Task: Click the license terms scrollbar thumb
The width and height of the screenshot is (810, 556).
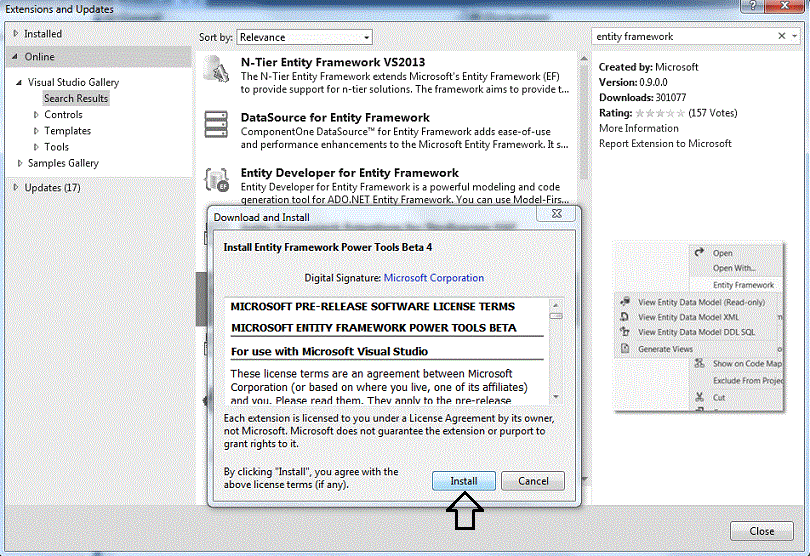Action: [x=556, y=316]
